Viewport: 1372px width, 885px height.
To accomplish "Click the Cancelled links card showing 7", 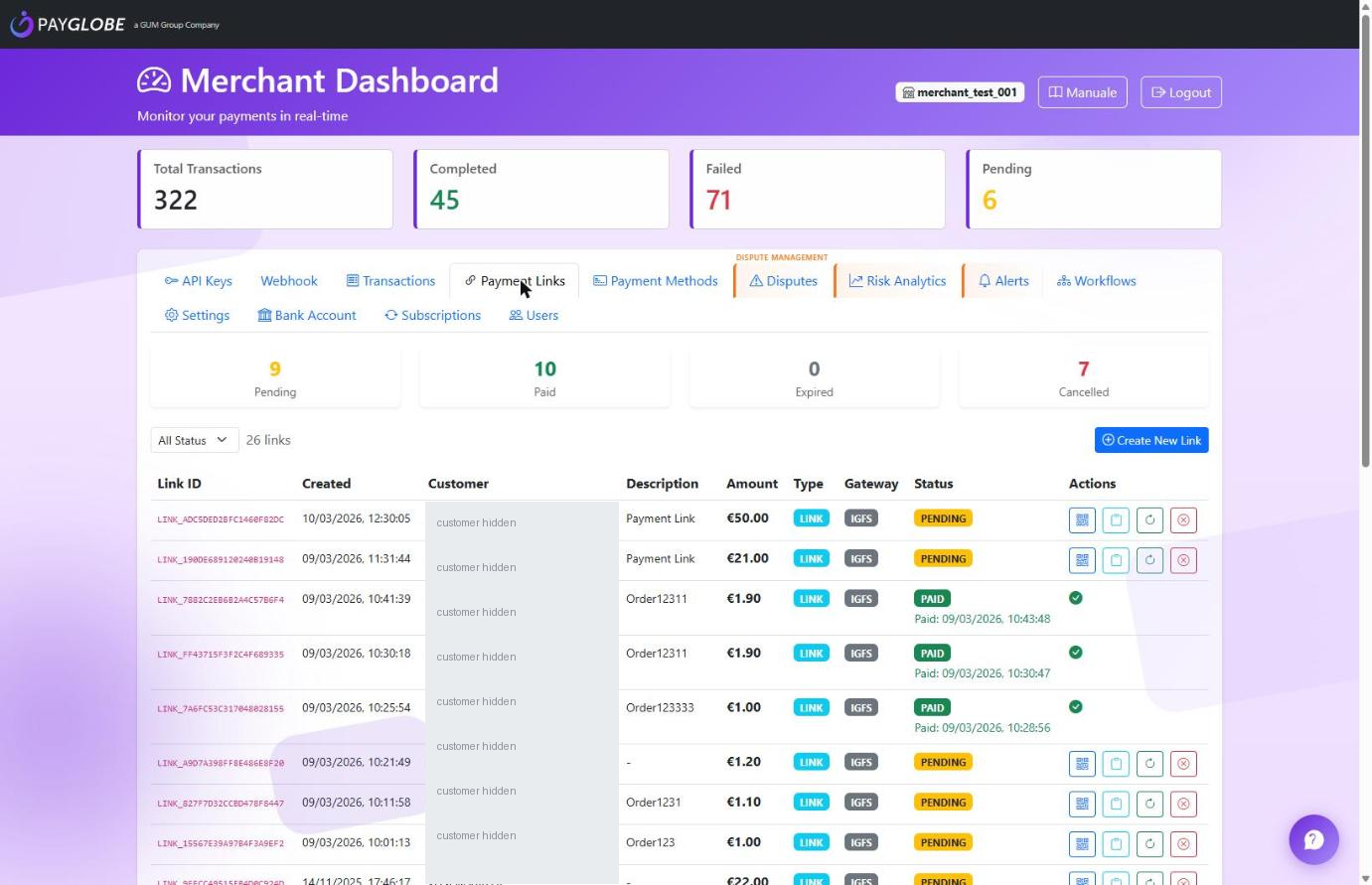I will [x=1084, y=377].
